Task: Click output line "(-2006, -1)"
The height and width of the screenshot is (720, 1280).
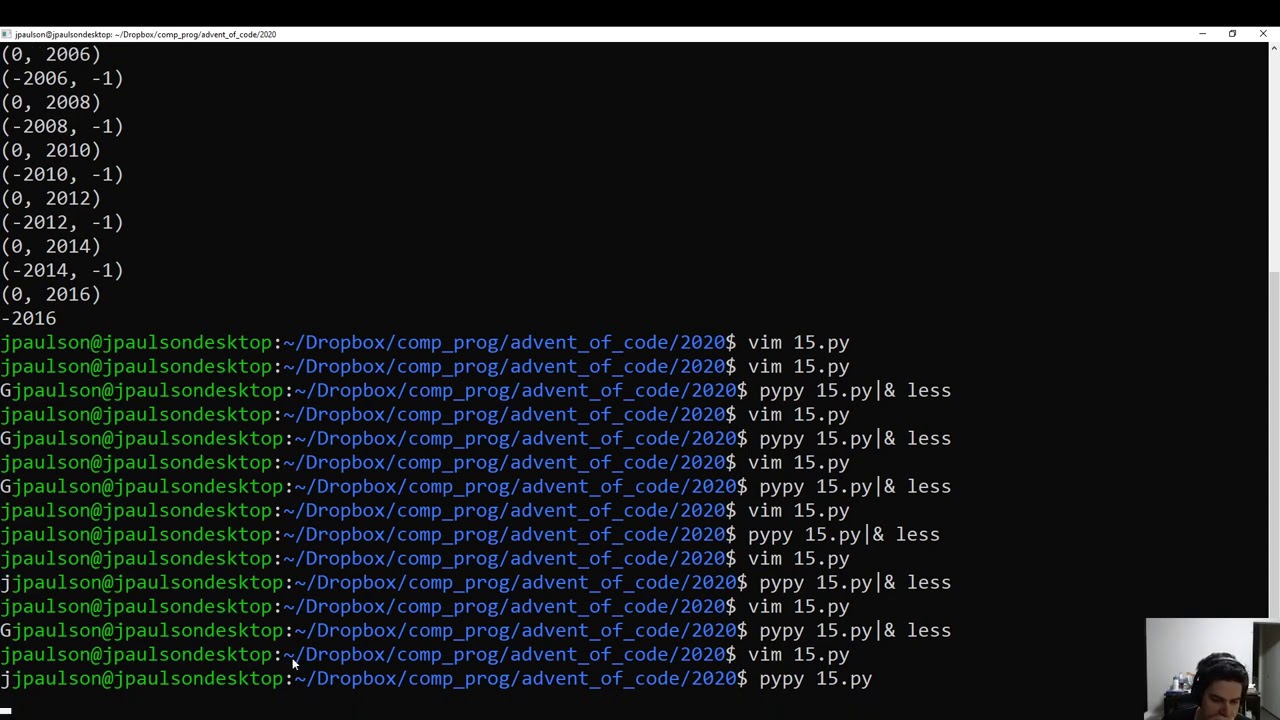Action: coord(62,78)
